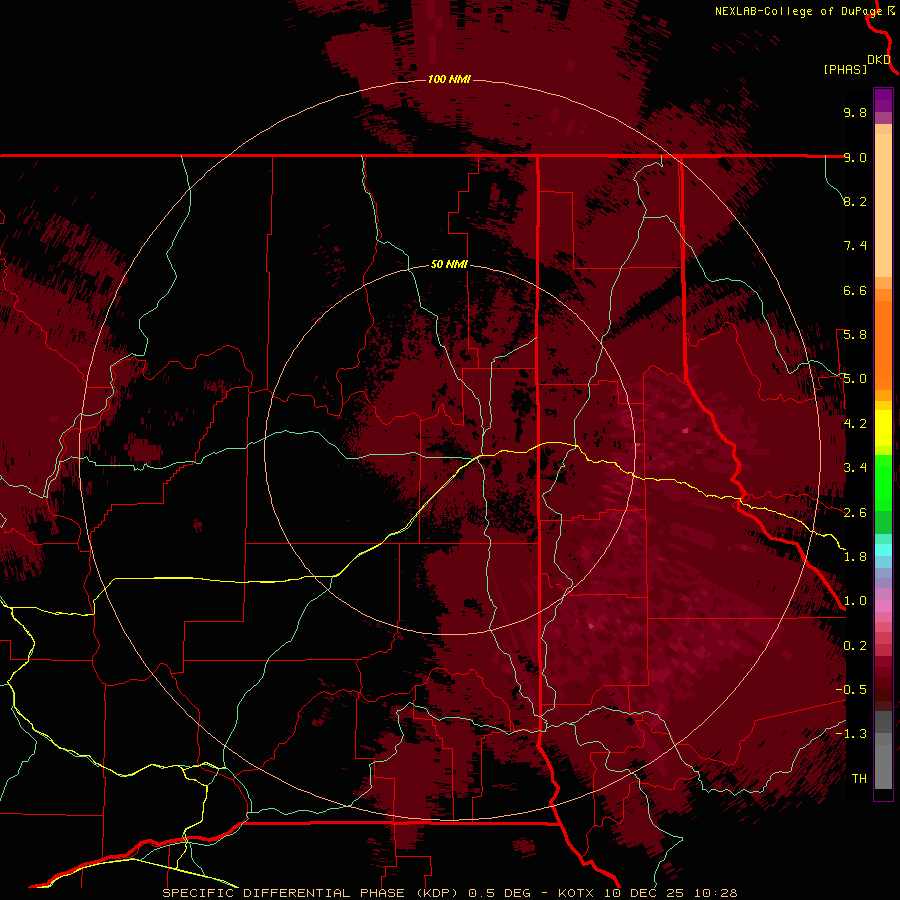Viewport: 900px width, 900px height.
Task: Click the 0.5 DEG tilt text
Action: 503,893
